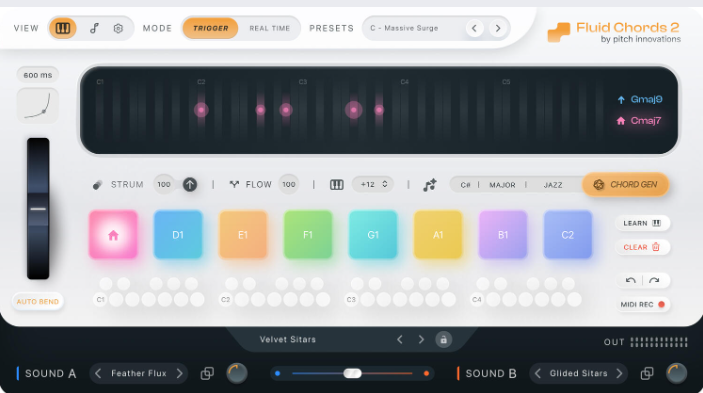Viewport: 703px width, 393px height.
Task: Click the Fluid Chords 2 logo
Action: click(614, 32)
